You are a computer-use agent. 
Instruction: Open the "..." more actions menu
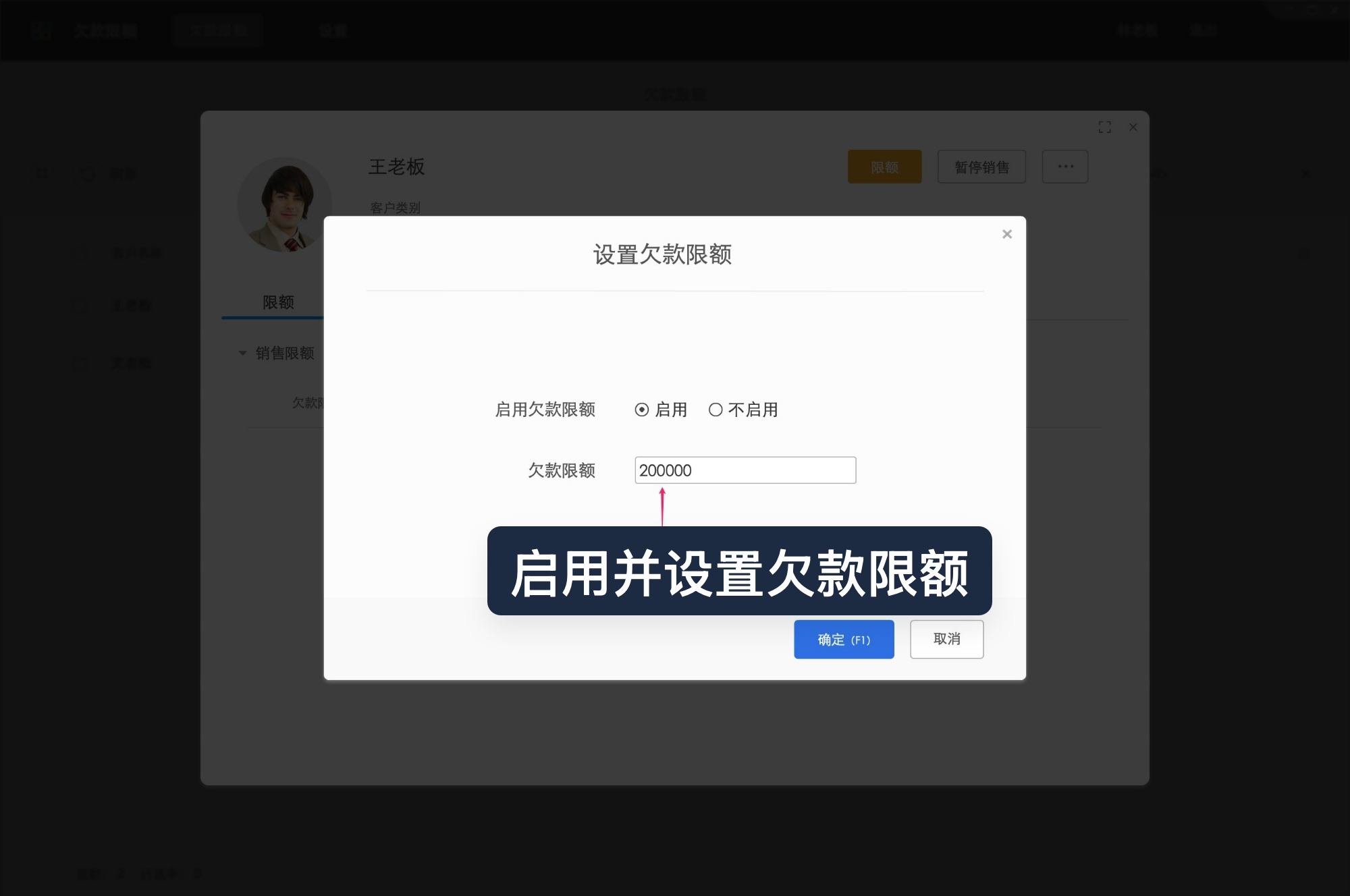(x=1064, y=167)
